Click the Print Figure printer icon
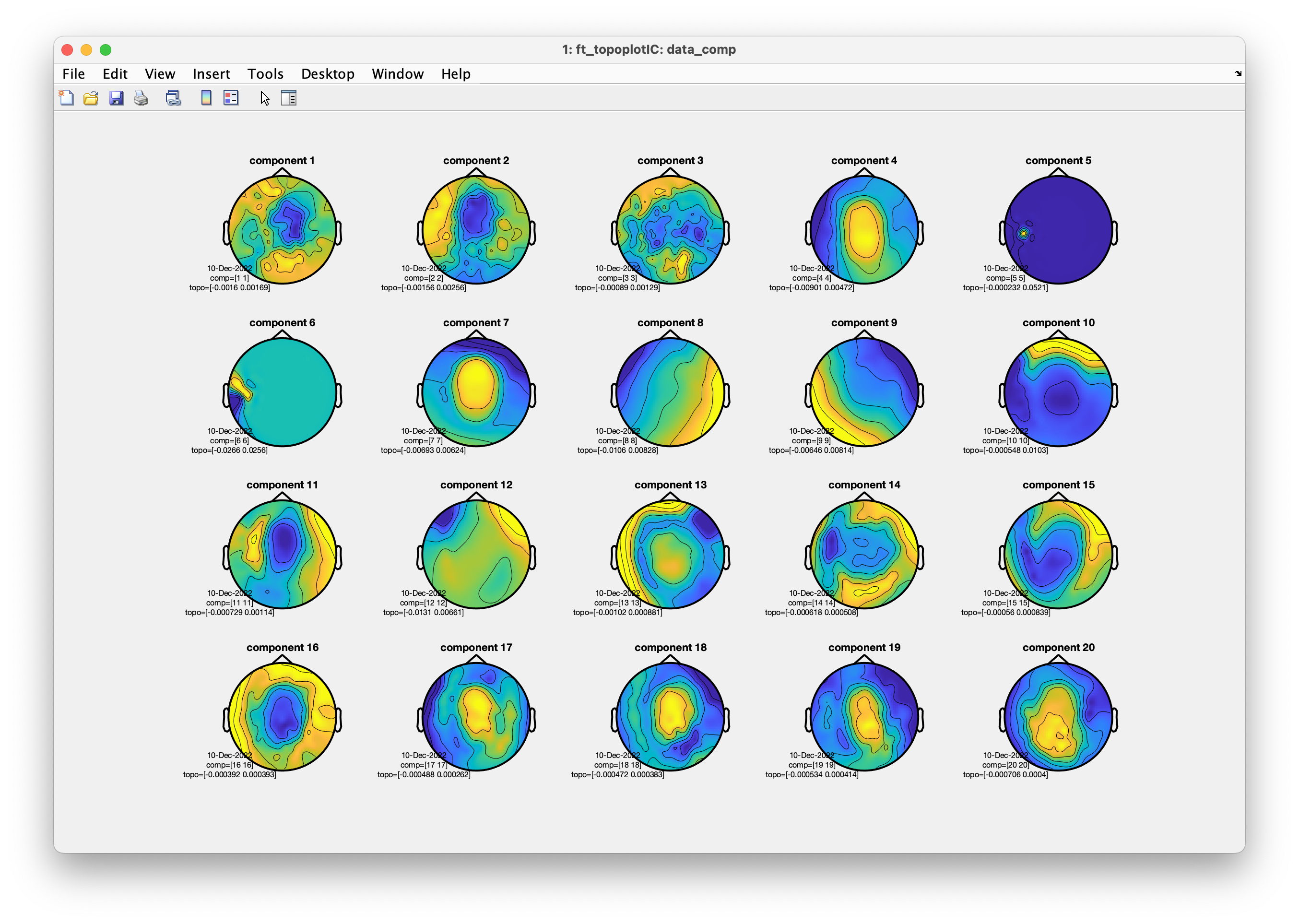Viewport: 1299px width, 924px height. click(x=141, y=98)
